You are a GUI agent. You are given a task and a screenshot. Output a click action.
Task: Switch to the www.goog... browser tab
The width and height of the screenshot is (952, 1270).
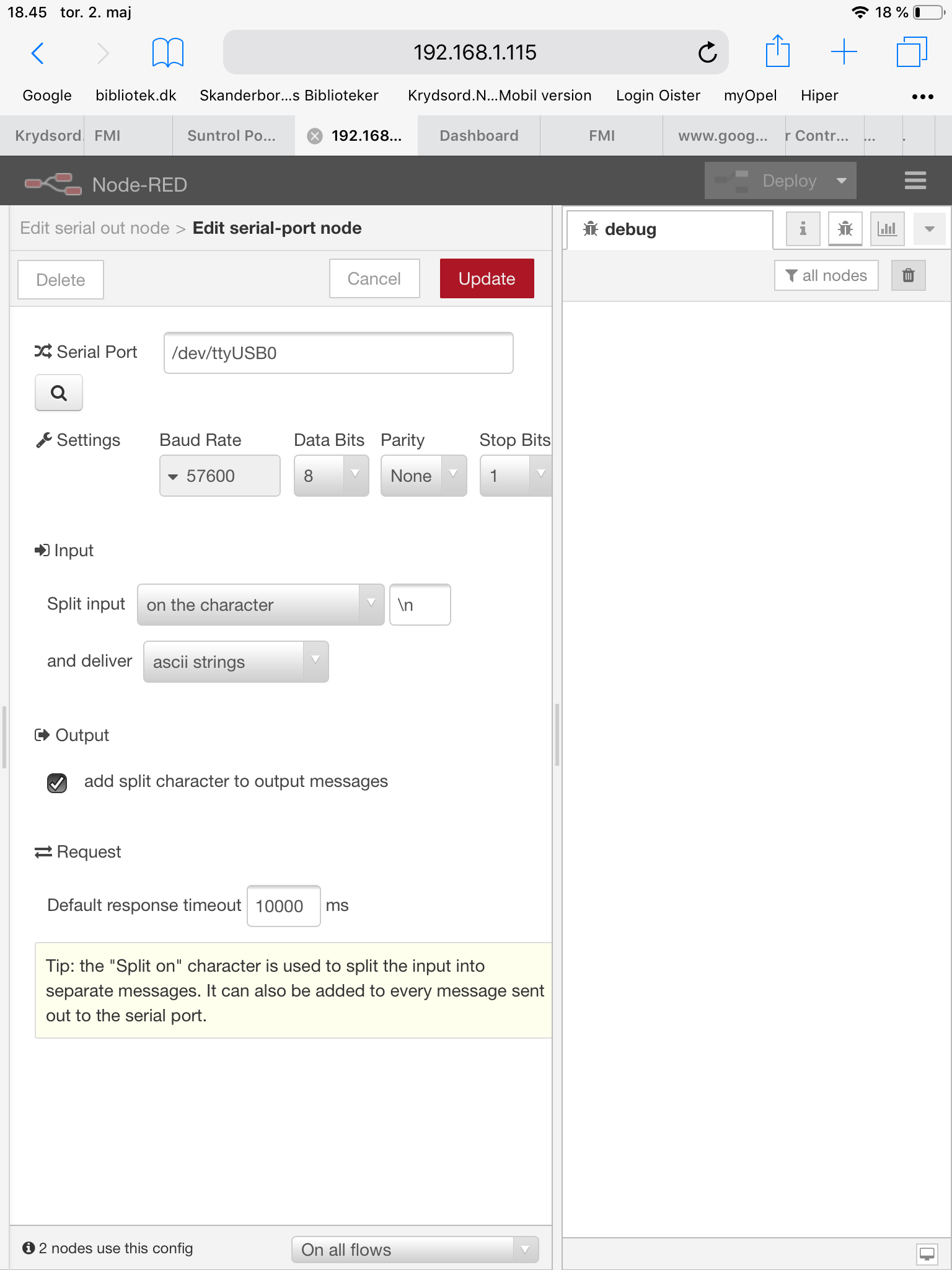tap(723, 136)
